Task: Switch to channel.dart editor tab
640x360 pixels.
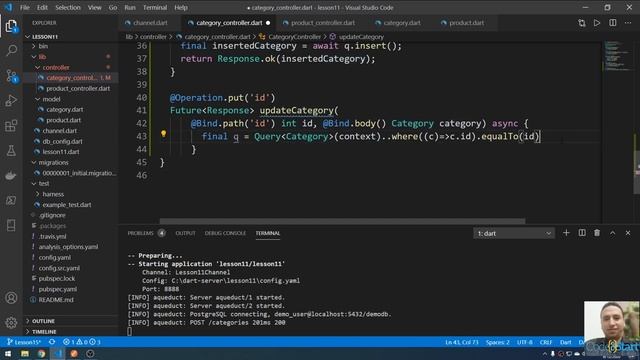Action: (149, 23)
